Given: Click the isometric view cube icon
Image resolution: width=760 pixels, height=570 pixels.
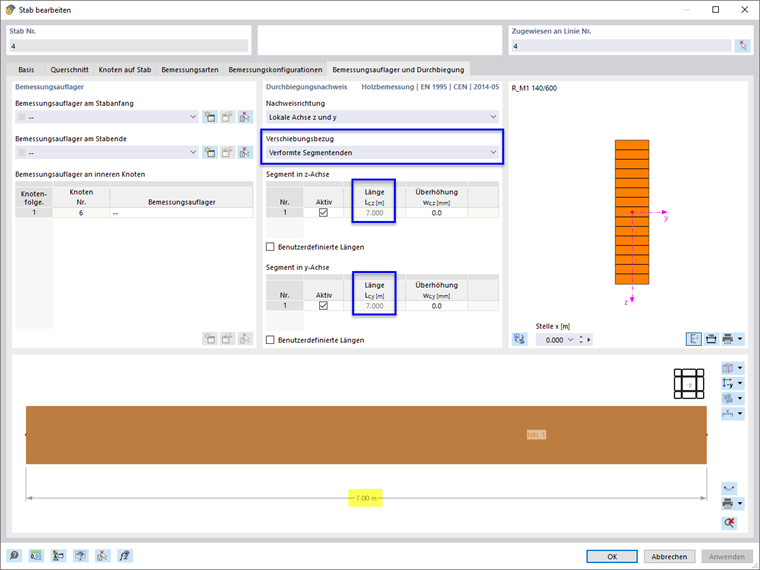Looking at the screenshot, I should click(x=728, y=368).
